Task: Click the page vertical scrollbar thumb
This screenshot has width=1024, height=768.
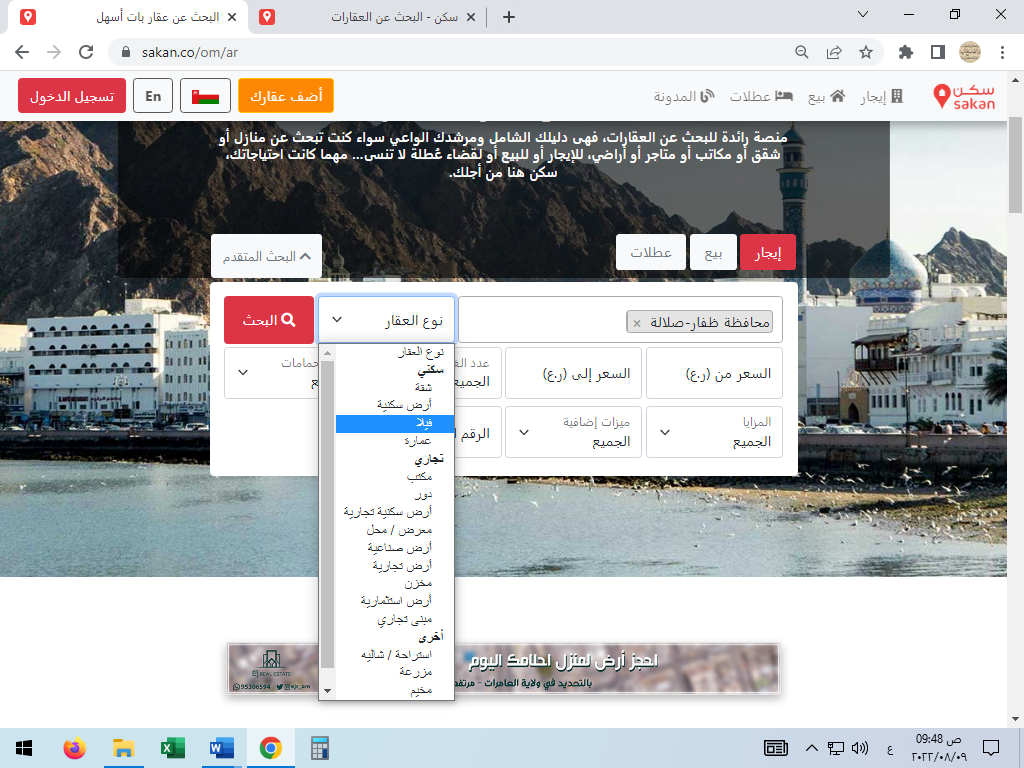Action: [1015, 165]
